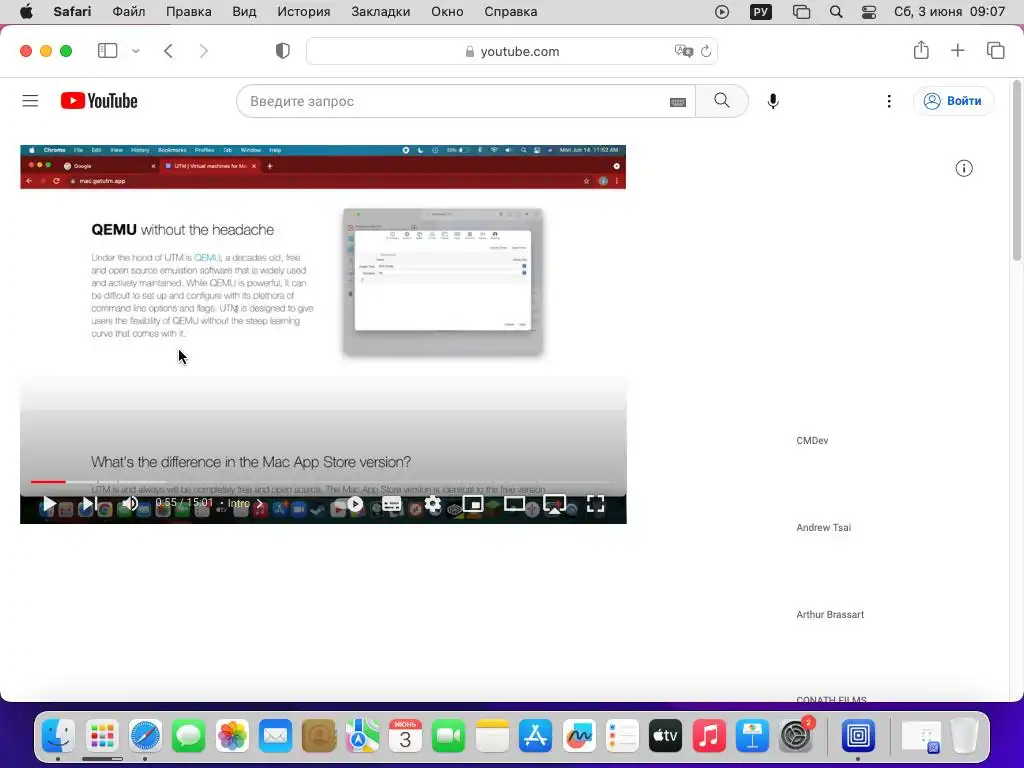Screen dimensions: 1024x768
Task: Play the paused YouTube video
Action: (48, 504)
